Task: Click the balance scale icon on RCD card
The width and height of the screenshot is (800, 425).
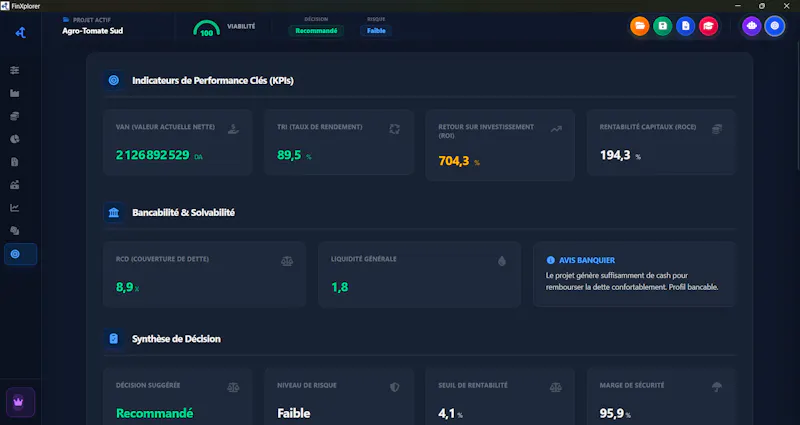Action: coord(287,261)
